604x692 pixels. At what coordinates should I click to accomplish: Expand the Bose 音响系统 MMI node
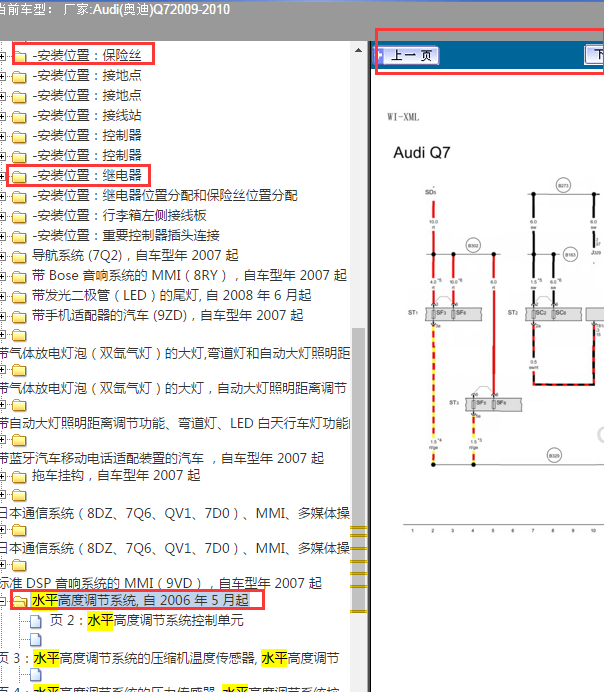click(3, 277)
